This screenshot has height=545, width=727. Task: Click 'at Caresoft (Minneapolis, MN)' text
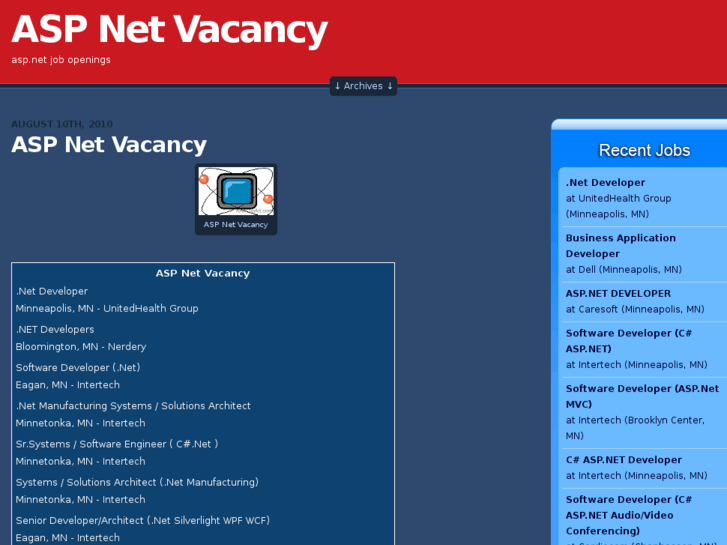tap(635, 309)
